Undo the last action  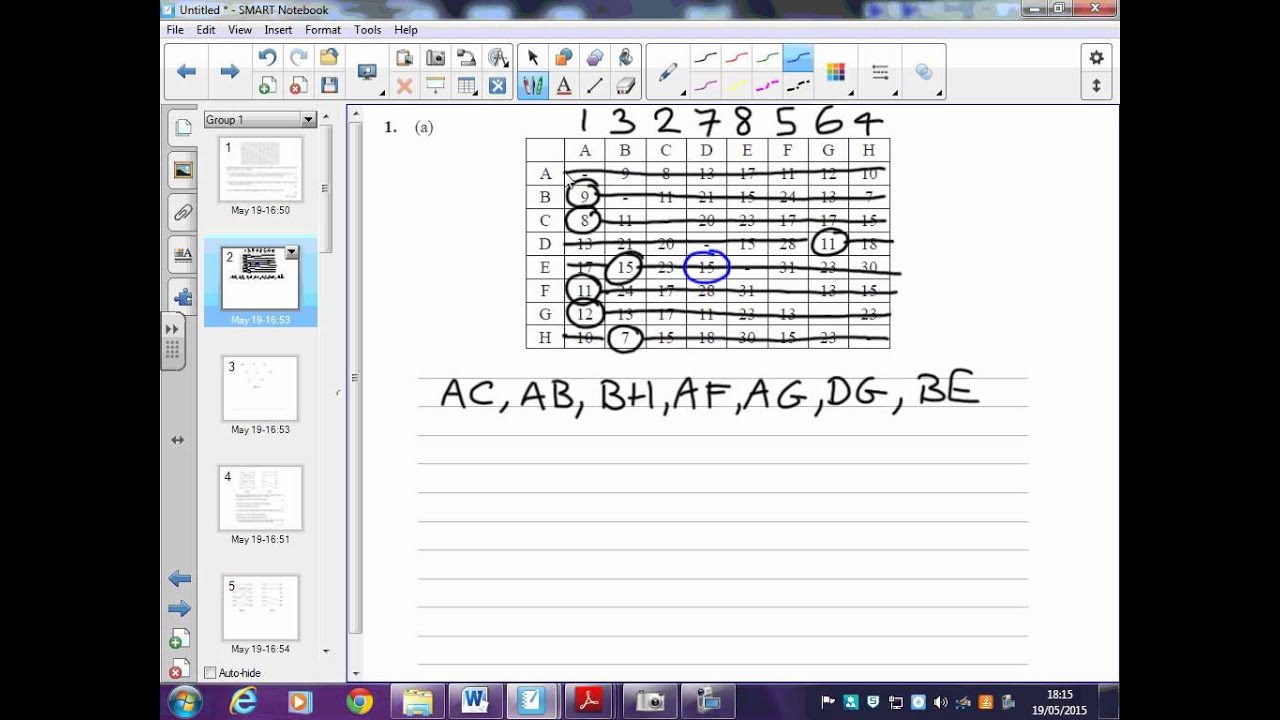pos(267,57)
